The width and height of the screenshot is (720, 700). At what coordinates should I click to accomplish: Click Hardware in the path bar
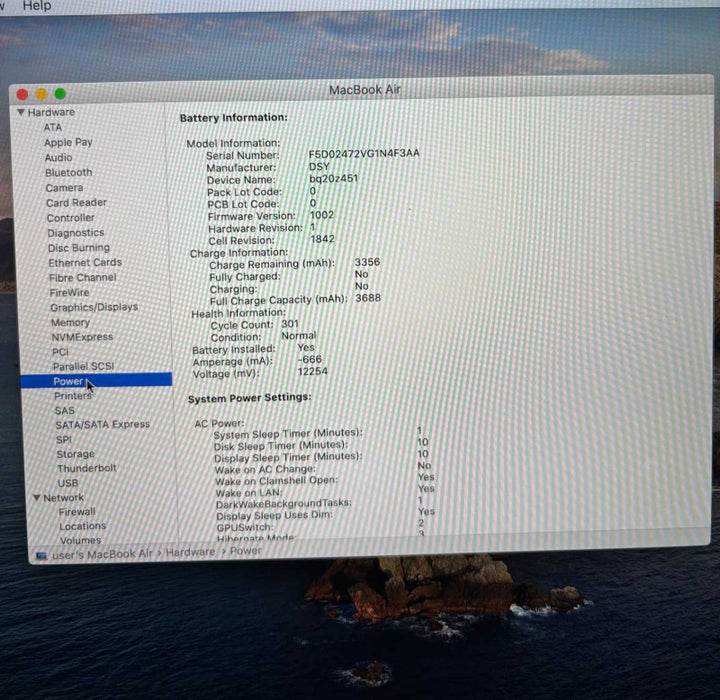[190, 552]
